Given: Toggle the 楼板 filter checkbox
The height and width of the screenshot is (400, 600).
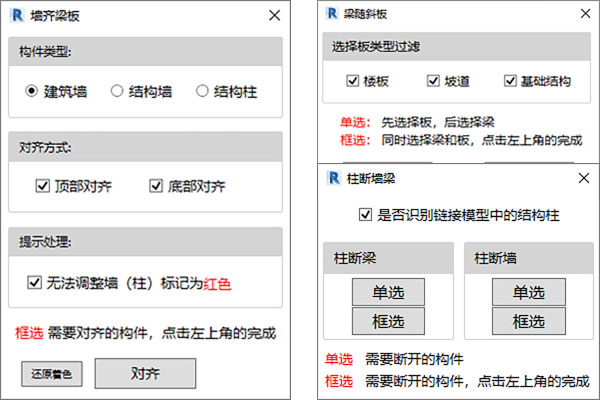Looking at the screenshot, I should 352,81.
